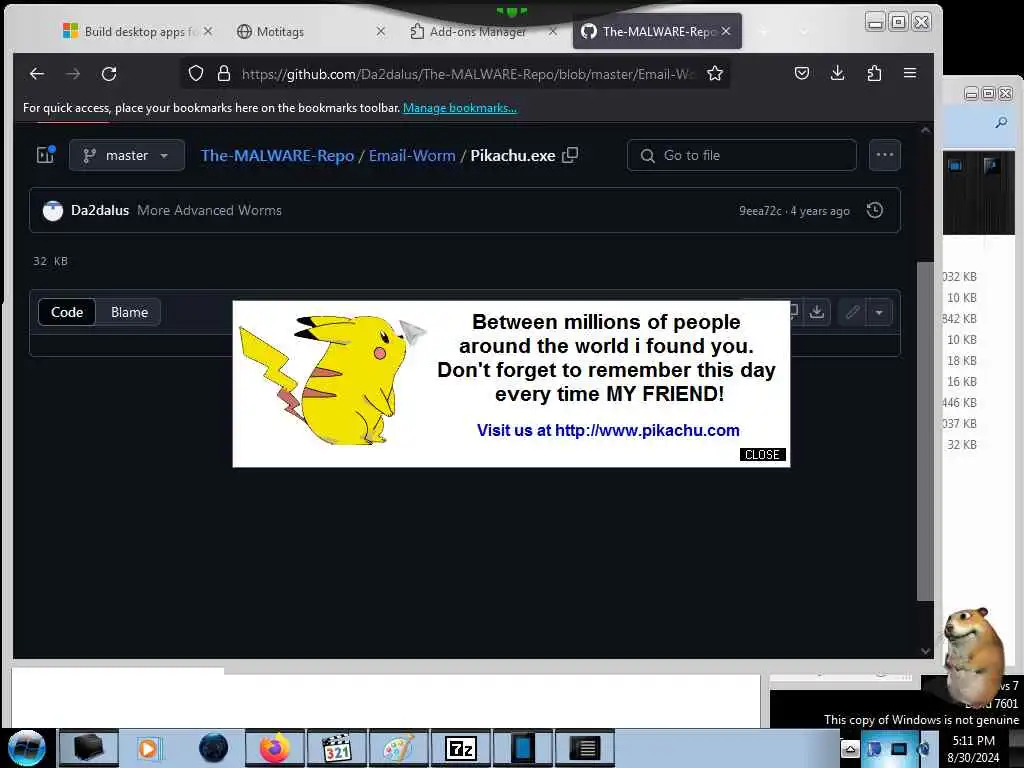This screenshot has height=768, width=1024.
Task: Open the extensions puzzle icon
Action: point(874,73)
